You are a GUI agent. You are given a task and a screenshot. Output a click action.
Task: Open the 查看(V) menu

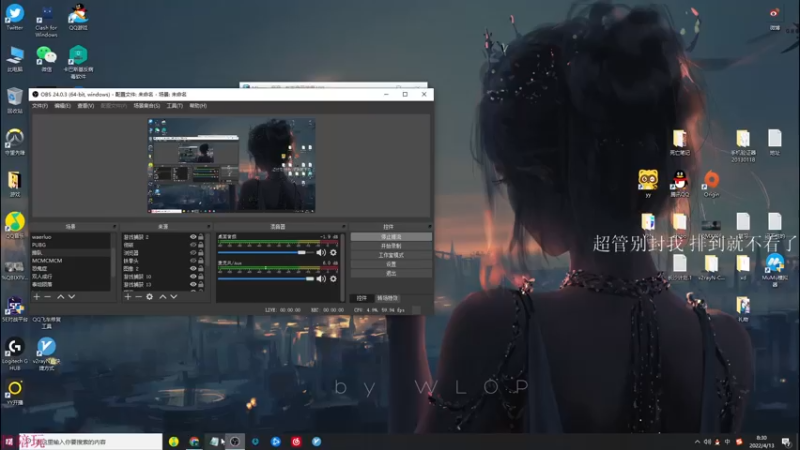click(x=85, y=106)
